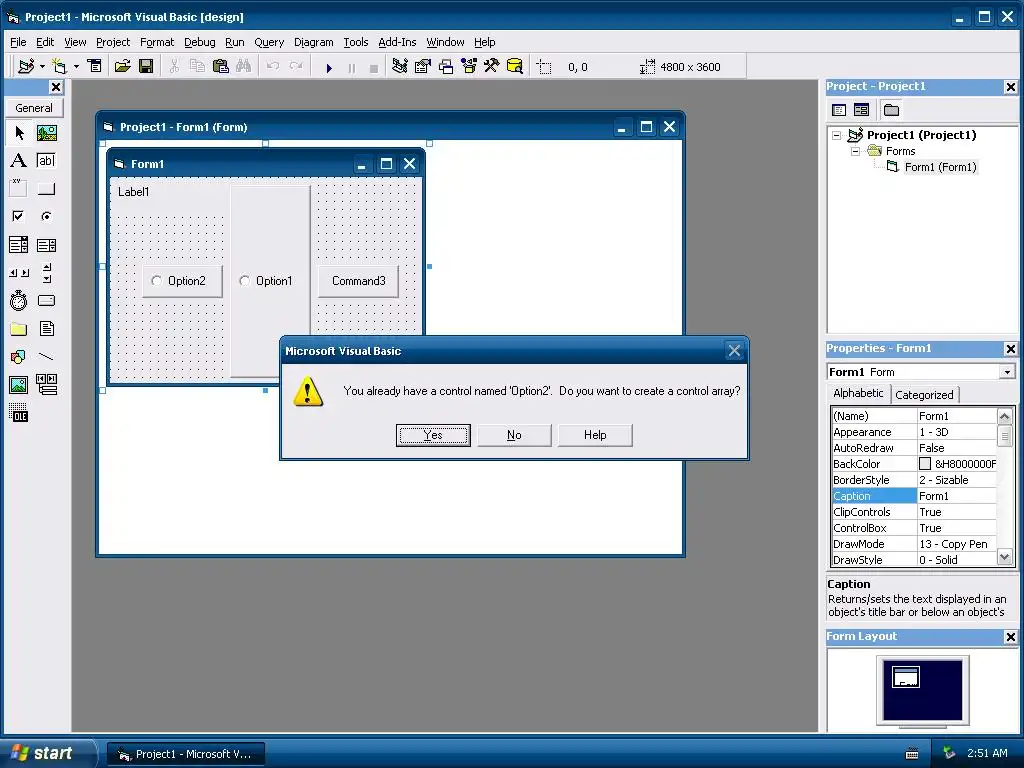The width and height of the screenshot is (1024, 768).
Task: Open Add Form dropdown arrow
Action: [x=76, y=67]
